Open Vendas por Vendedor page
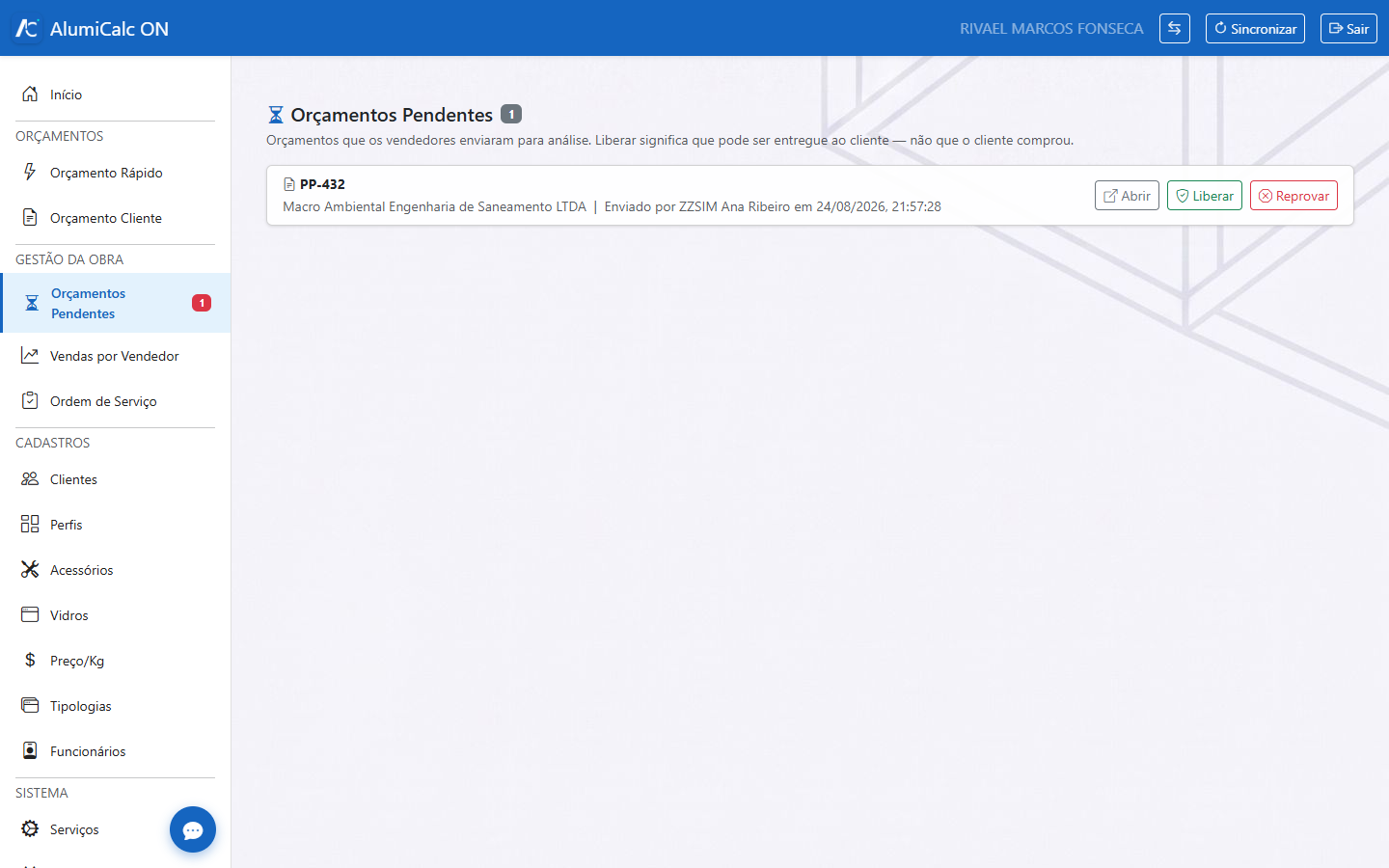This screenshot has height=868, width=1389. click(116, 356)
